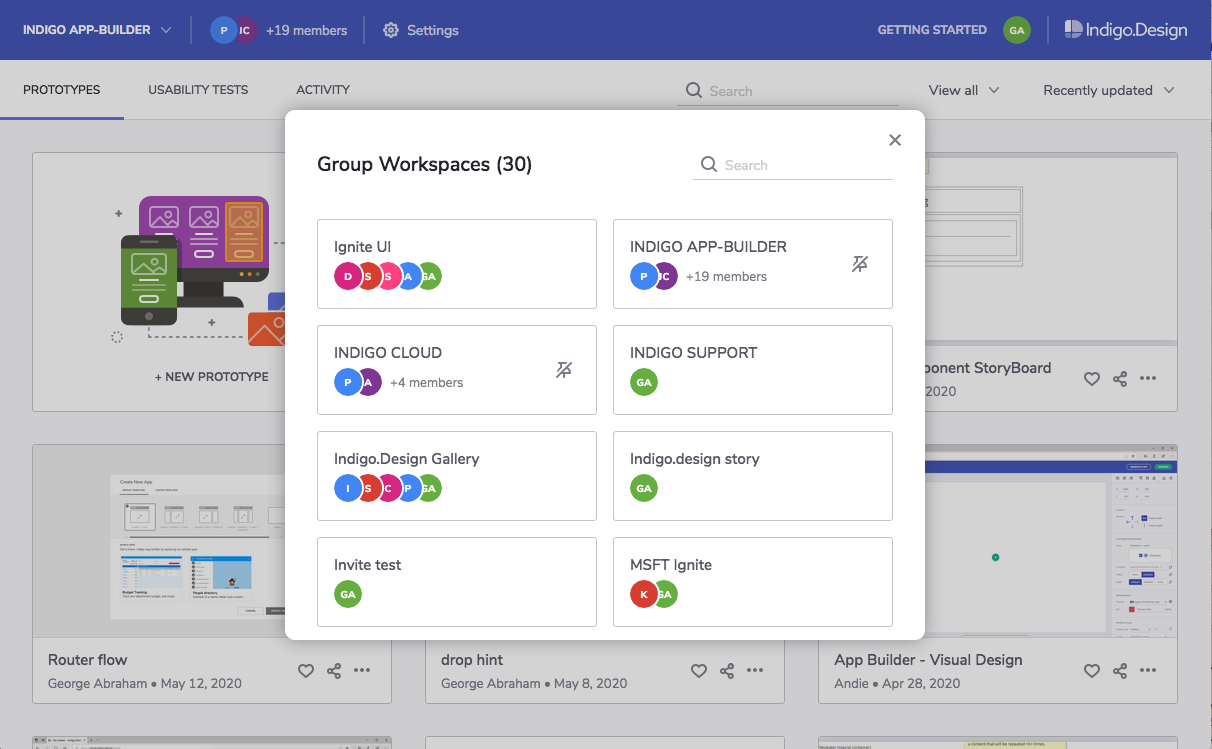Open the INDIGO SUPPORT workspace card
This screenshot has width=1212, height=749.
pos(753,370)
